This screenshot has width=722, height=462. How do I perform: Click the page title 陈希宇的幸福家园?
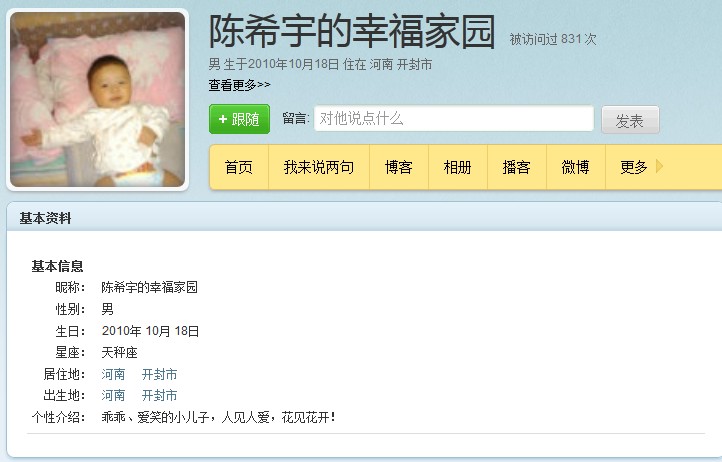pos(352,31)
